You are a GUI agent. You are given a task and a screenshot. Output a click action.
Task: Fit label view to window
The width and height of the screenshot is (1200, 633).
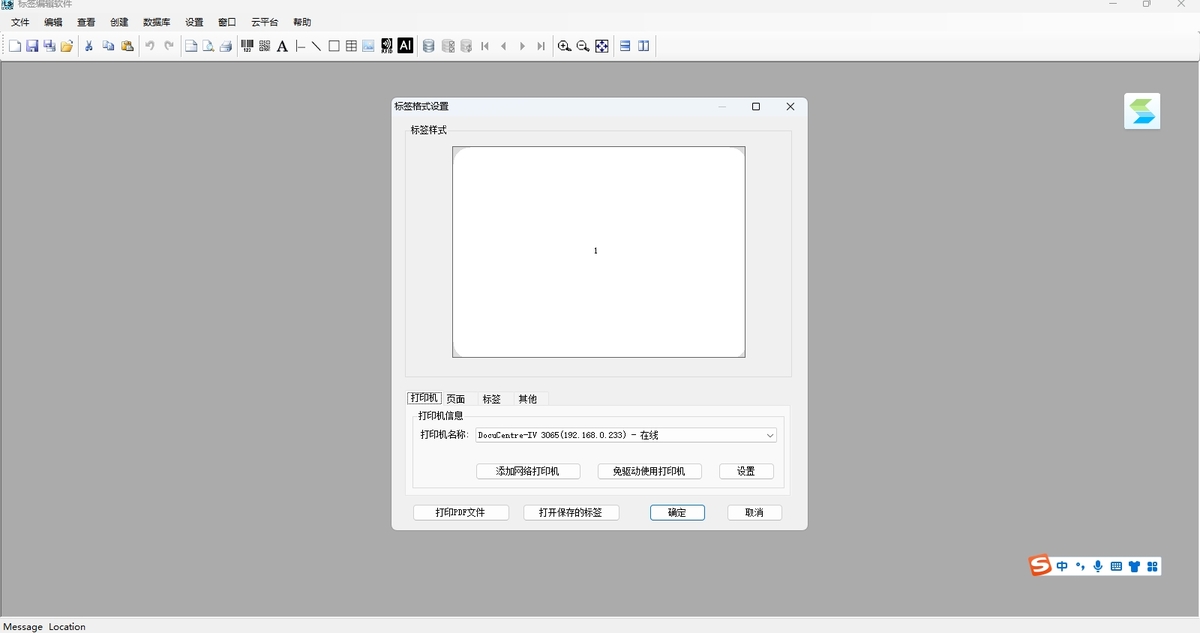pyautogui.click(x=601, y=45)
